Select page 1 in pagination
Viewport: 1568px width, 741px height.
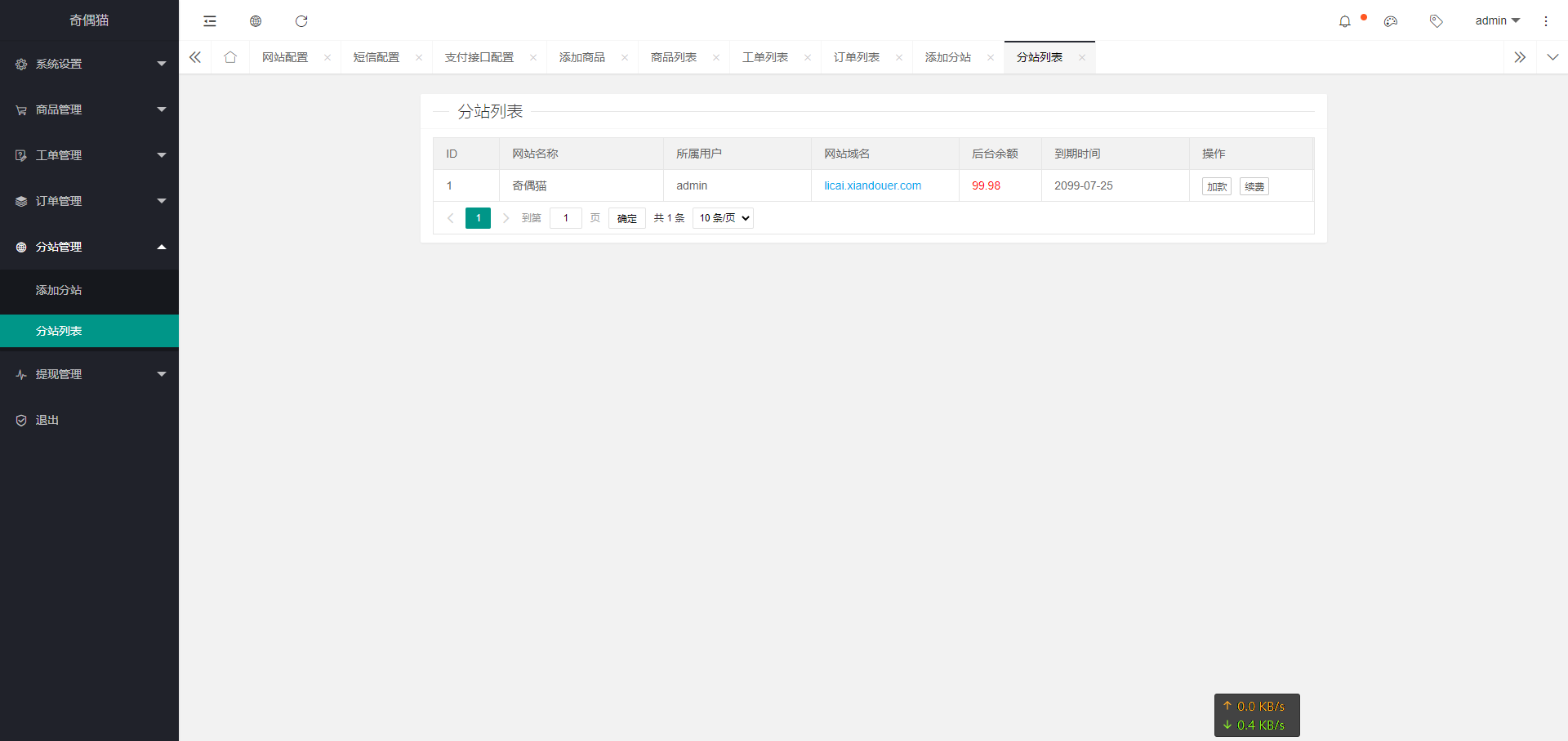[x=478, y=218]
